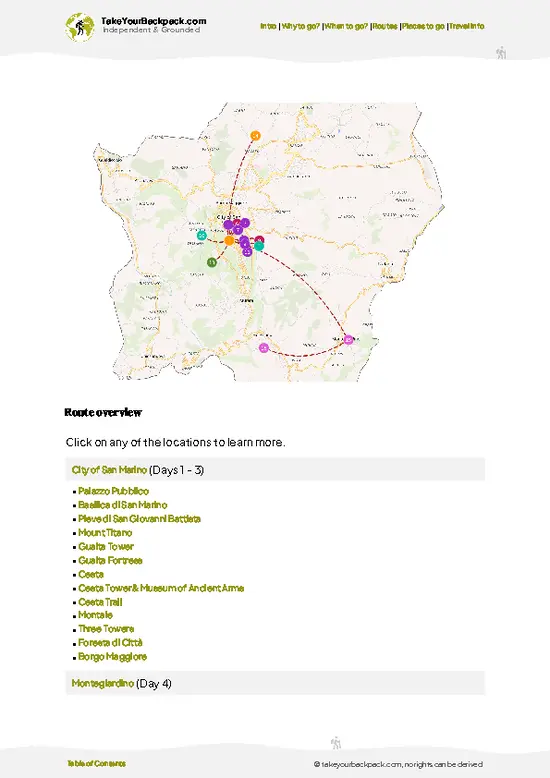The height and width of the screenshot is (778, 550).
Task: Open the Foresta di Città link
Action: (x=110, y=643)
